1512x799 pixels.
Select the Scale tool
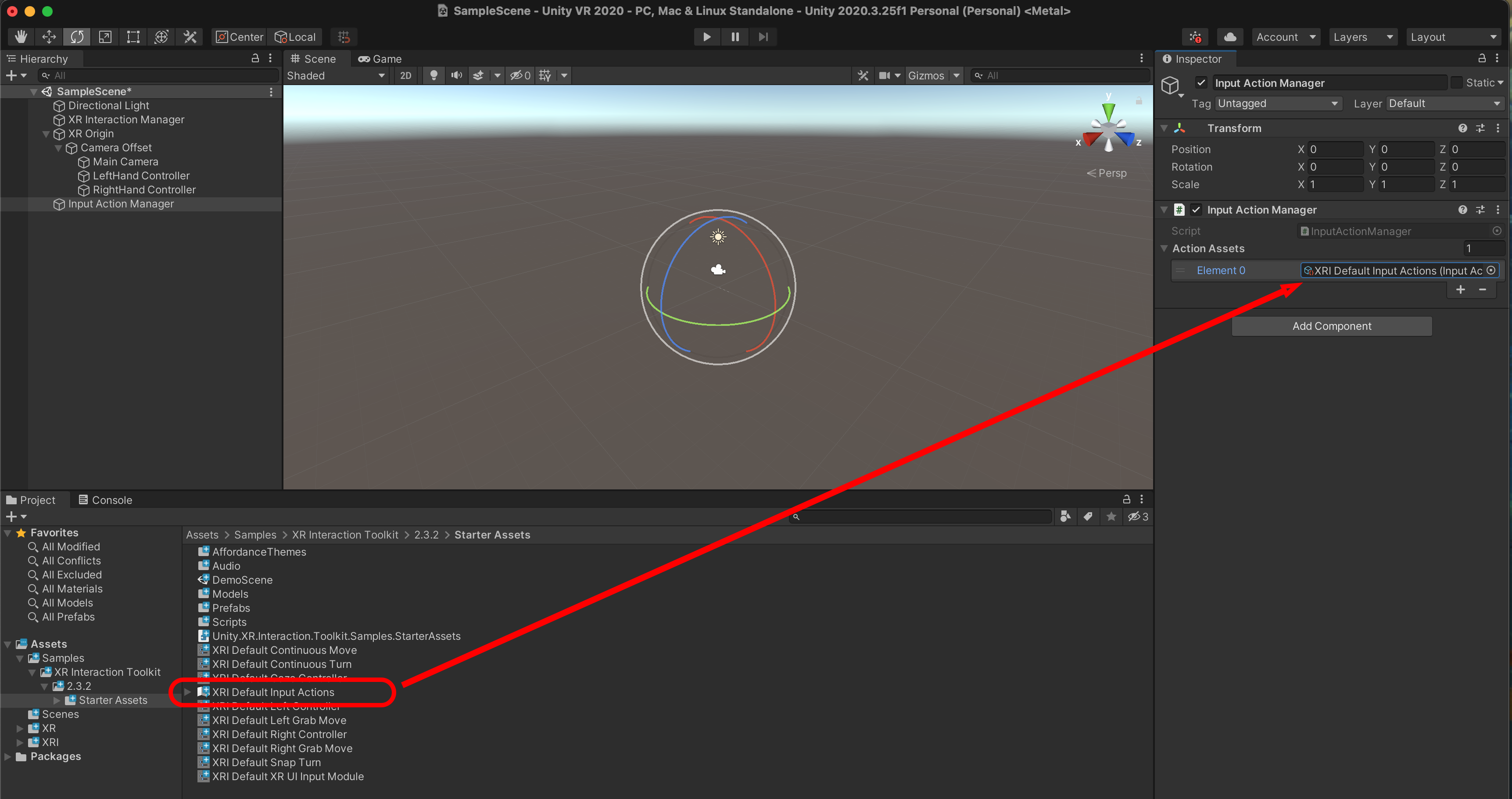pyautogui.click(x=105, y=37)
